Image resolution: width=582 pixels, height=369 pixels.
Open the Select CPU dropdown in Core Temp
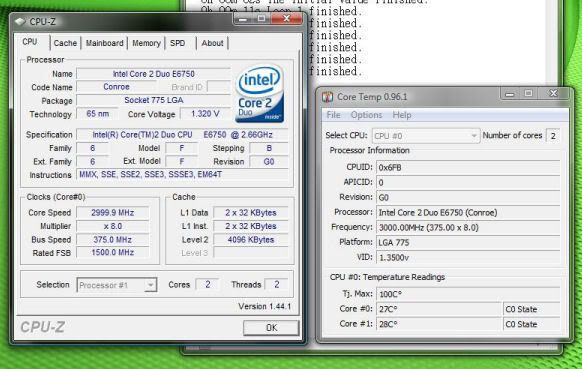(x=426, y=136)
